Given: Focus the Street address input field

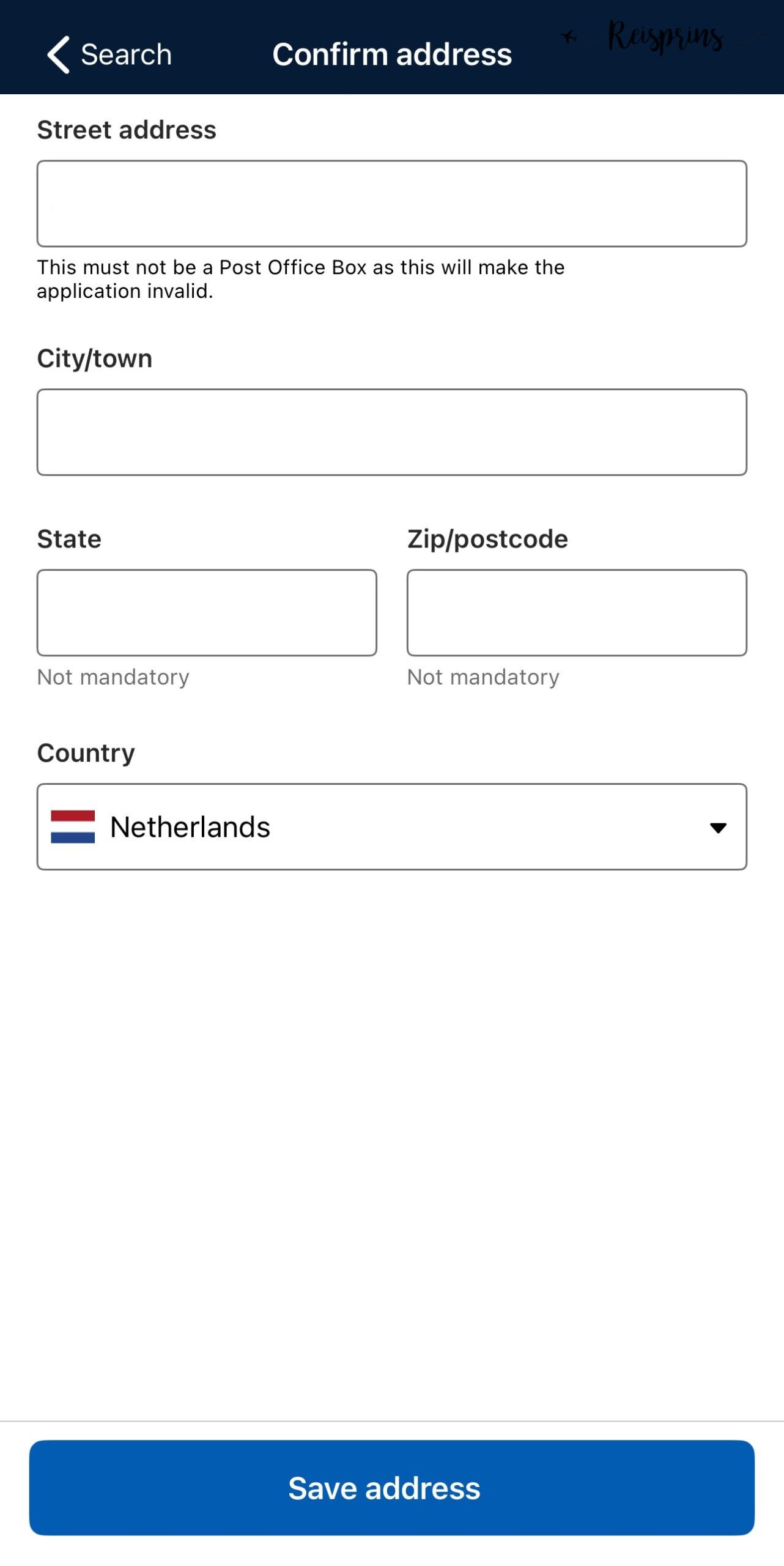Looking at the screenshot, I should pos(391,204).
